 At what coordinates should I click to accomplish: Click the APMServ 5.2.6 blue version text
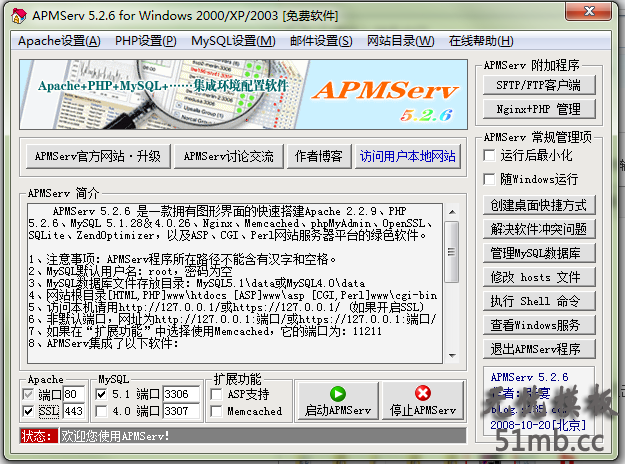click(x=529, y=377)
